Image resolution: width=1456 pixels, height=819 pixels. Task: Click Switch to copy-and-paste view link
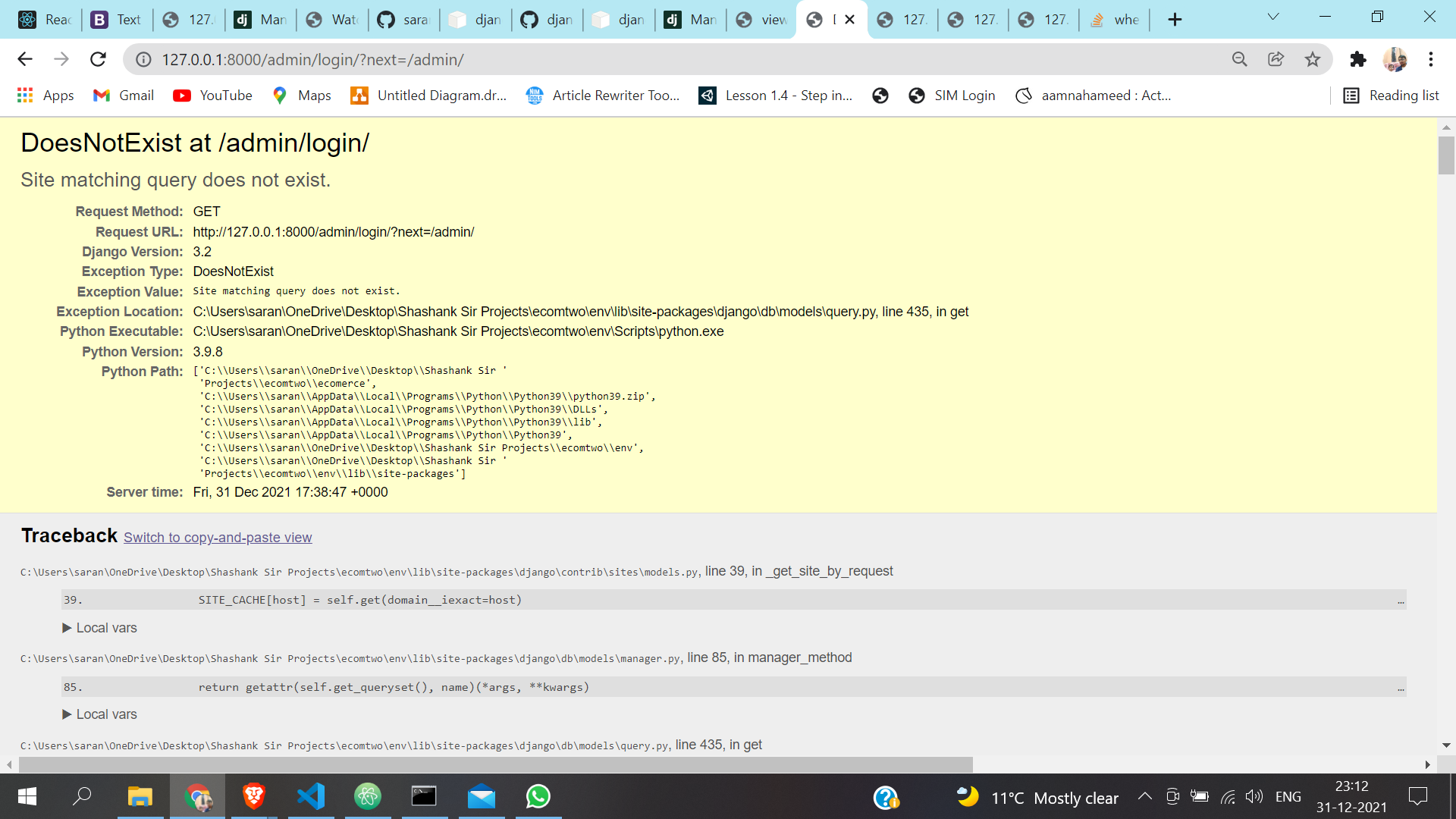coord(218,538)
